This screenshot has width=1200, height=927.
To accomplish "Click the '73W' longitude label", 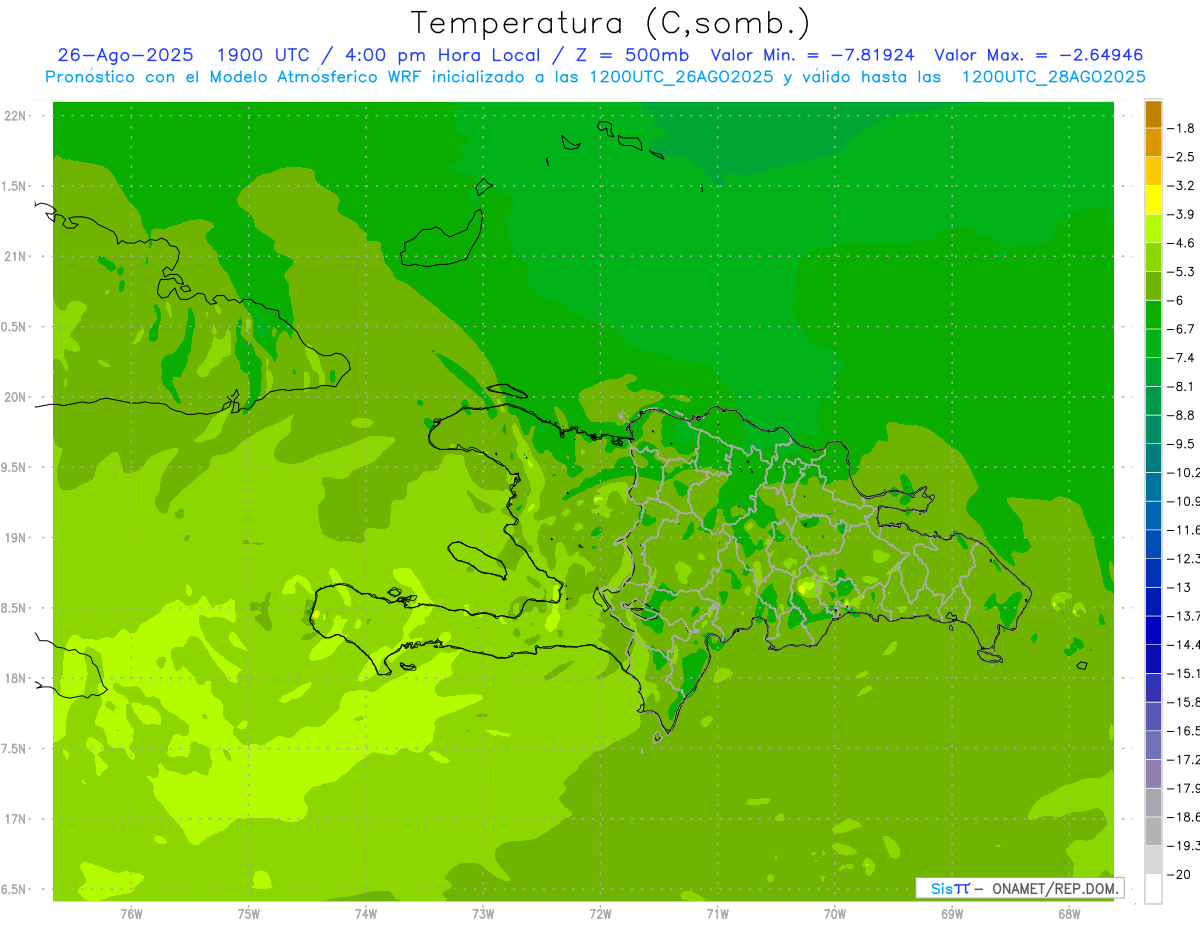I will tap(483, 913).
